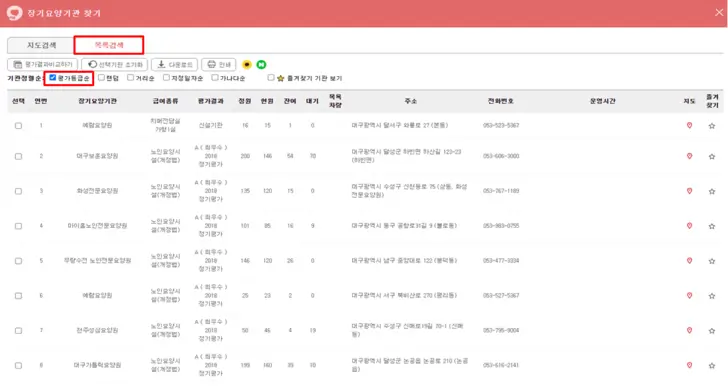The height and width of the screenshot is (386, 728).
Task: Click the 평가결과비교하기 button
Action: point(43,65)
